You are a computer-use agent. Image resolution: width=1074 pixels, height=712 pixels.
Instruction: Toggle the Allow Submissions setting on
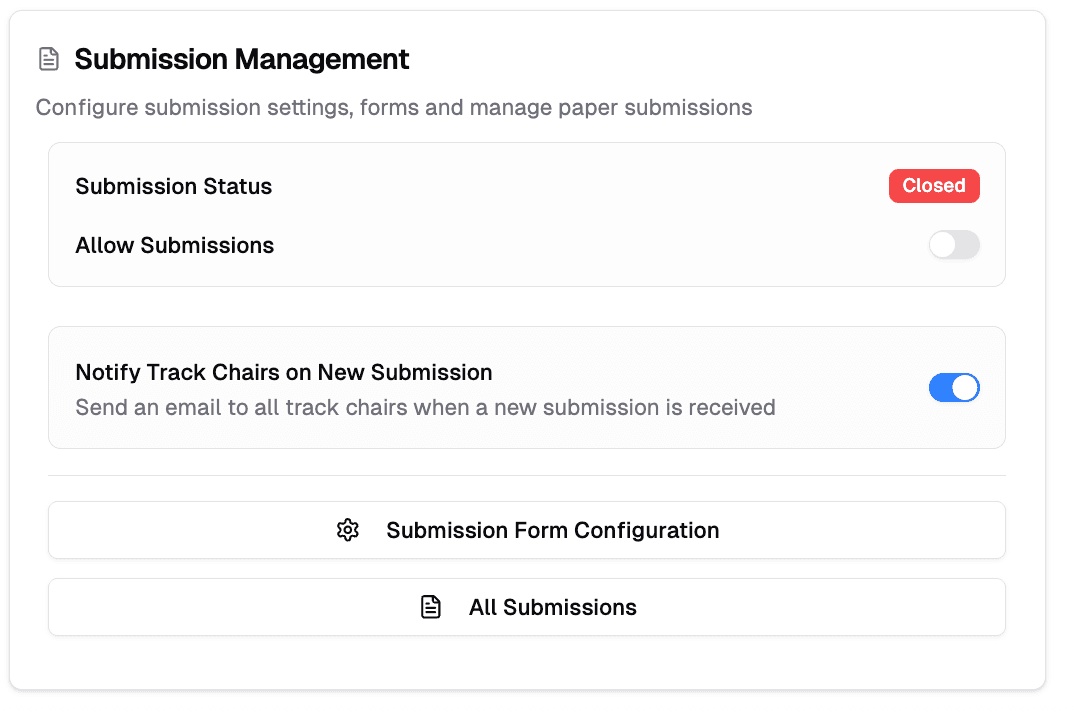[954, 245]
